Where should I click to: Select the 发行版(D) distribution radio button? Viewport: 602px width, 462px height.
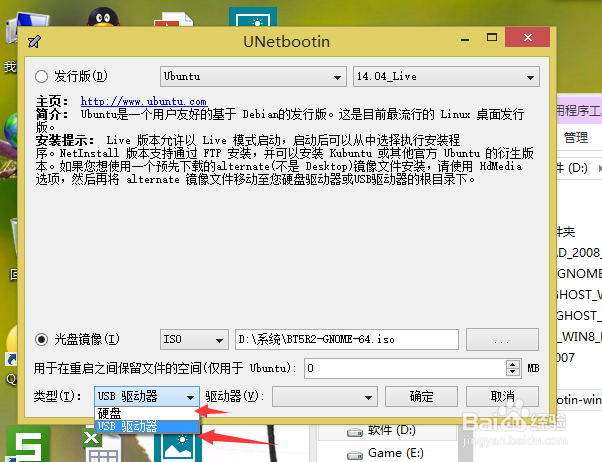41,76
